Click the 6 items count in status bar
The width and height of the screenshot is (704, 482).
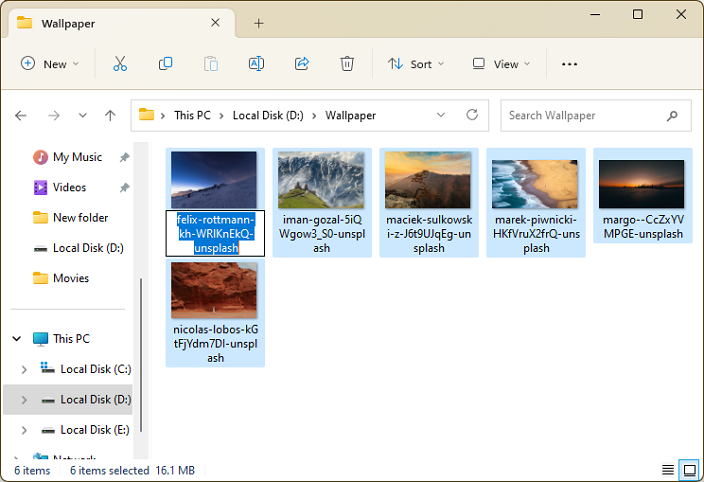pos(32,470)
